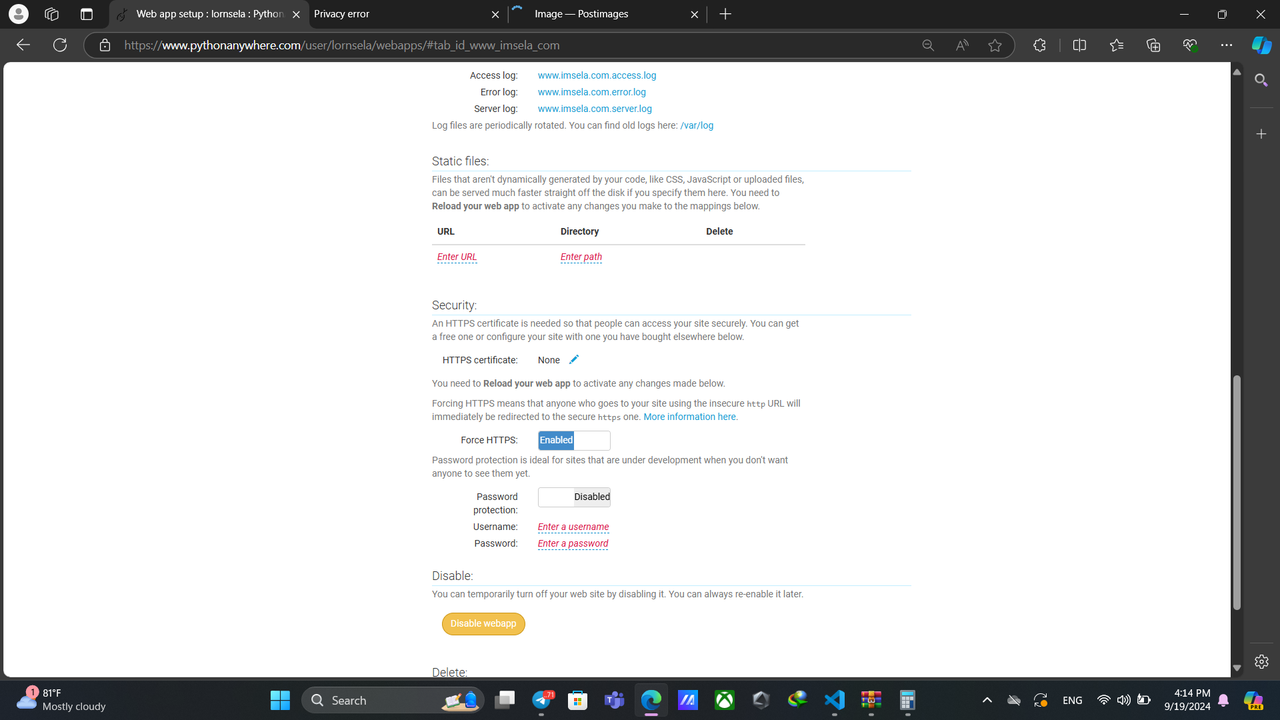
Task: Click the pencil icon to edit HTTPS certificate
Action: click(x=574, y=359)
